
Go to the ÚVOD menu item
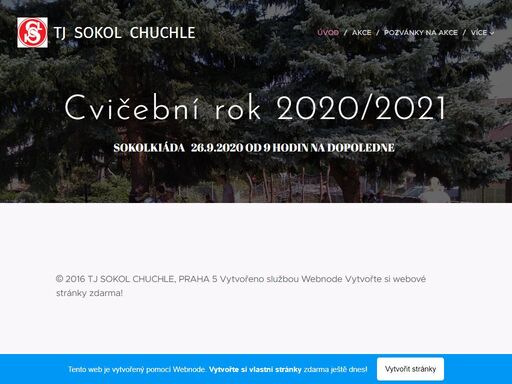click(328, 33)
